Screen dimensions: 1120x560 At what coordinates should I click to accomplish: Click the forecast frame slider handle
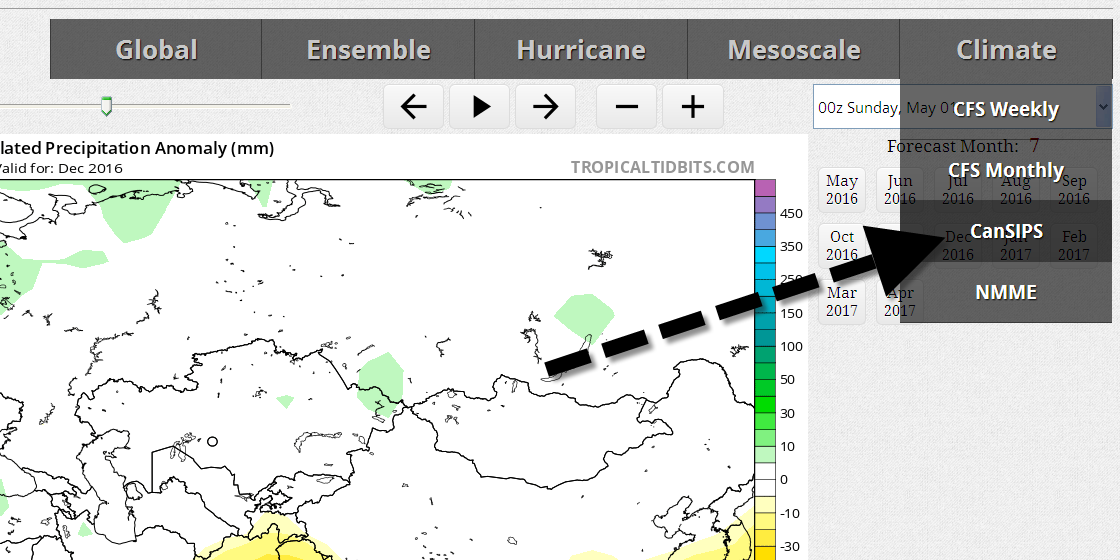[106, 106]
